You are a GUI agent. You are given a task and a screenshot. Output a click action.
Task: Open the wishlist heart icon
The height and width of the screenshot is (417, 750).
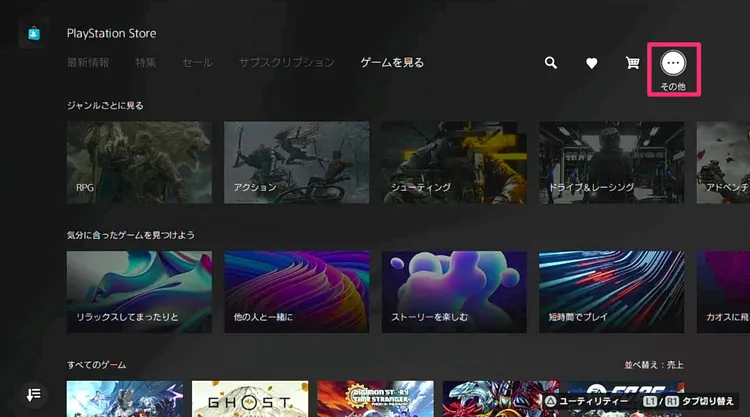[x=591, y=63]
